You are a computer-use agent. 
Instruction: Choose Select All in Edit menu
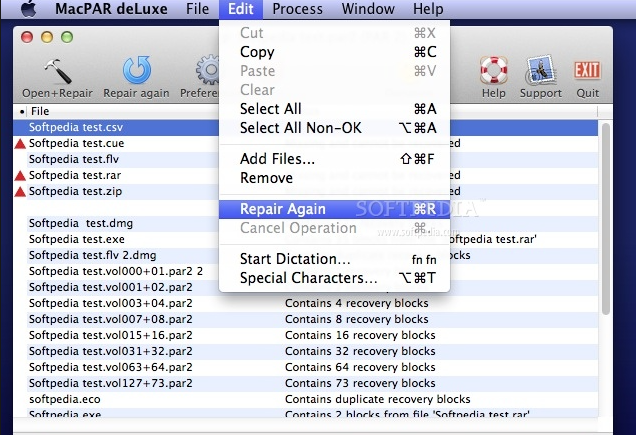click(334, 109)
